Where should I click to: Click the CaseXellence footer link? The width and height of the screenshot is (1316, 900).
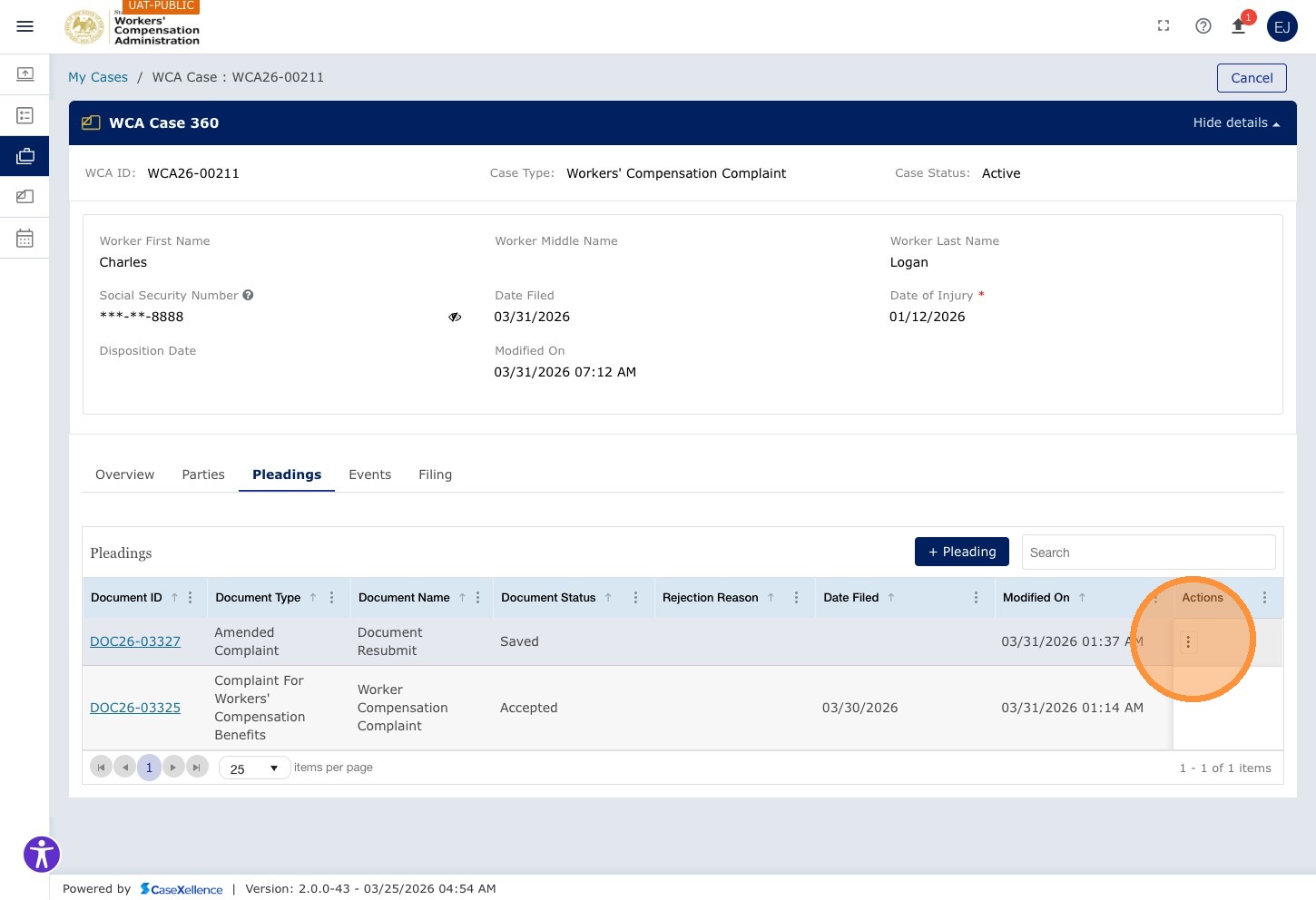pyautogui.click(x=182, y=889)
